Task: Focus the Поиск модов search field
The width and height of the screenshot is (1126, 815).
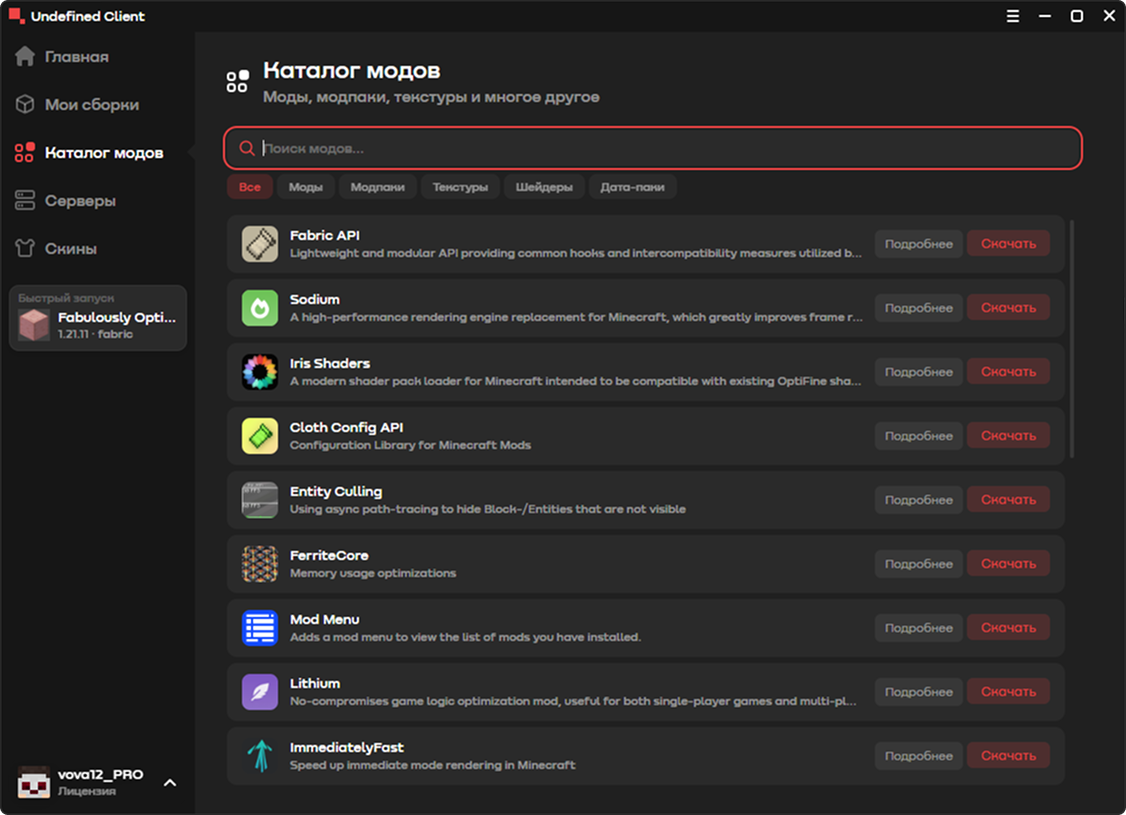Action: pos(653,148)
